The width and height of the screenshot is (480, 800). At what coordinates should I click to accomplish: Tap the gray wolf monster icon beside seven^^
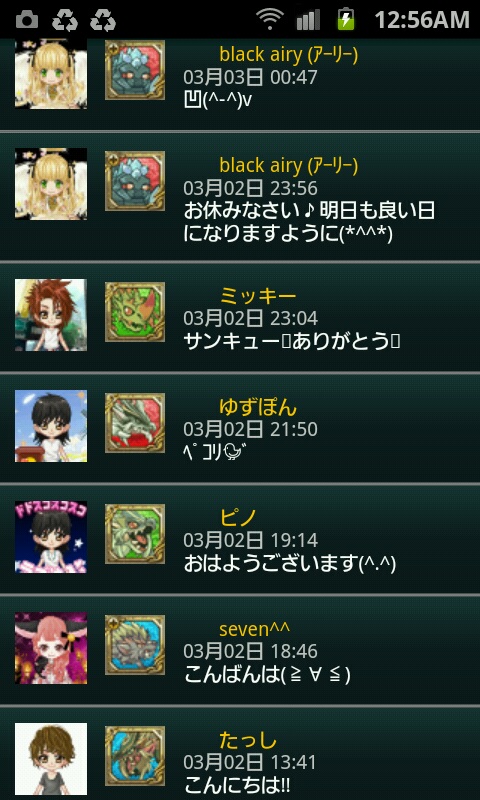pos(135,644)
